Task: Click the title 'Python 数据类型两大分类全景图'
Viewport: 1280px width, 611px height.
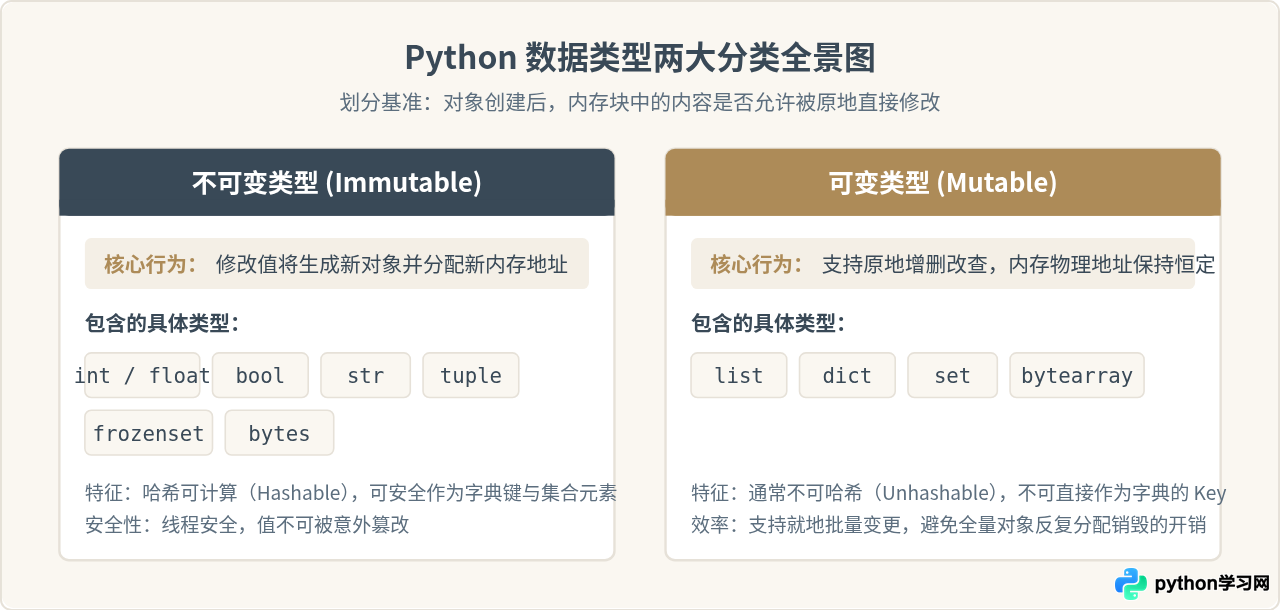Action: (640, 57)
